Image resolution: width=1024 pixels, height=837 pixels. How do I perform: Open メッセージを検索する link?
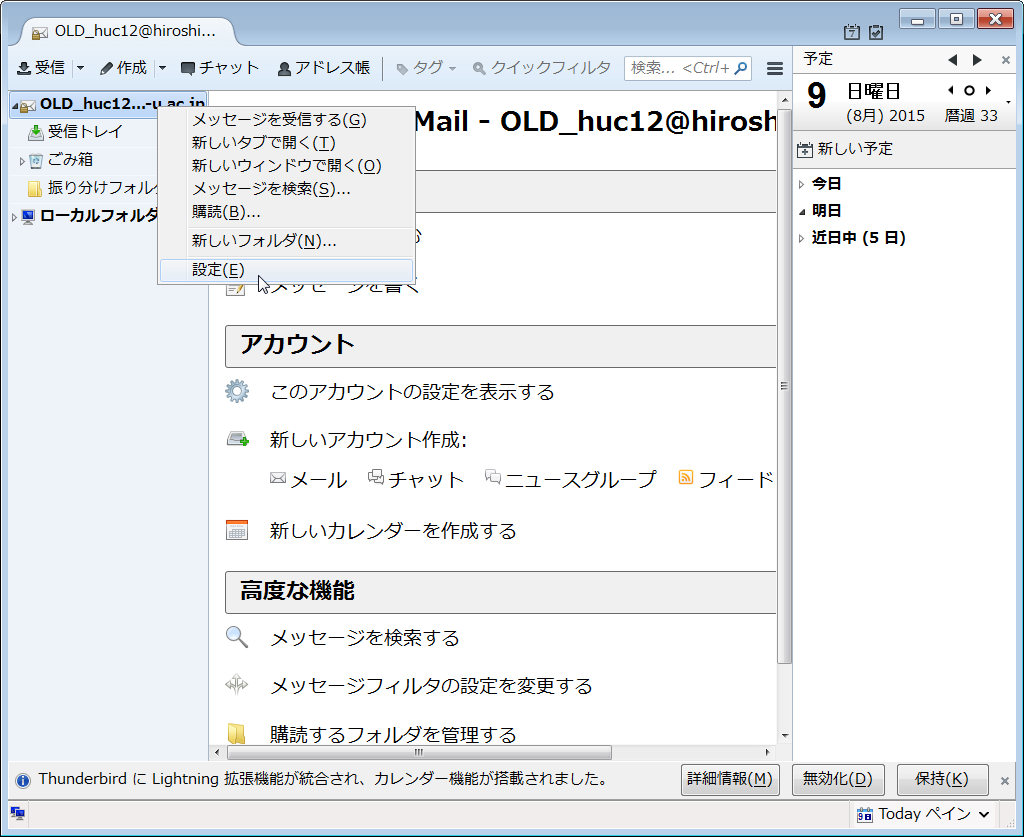tap(364, 638)
